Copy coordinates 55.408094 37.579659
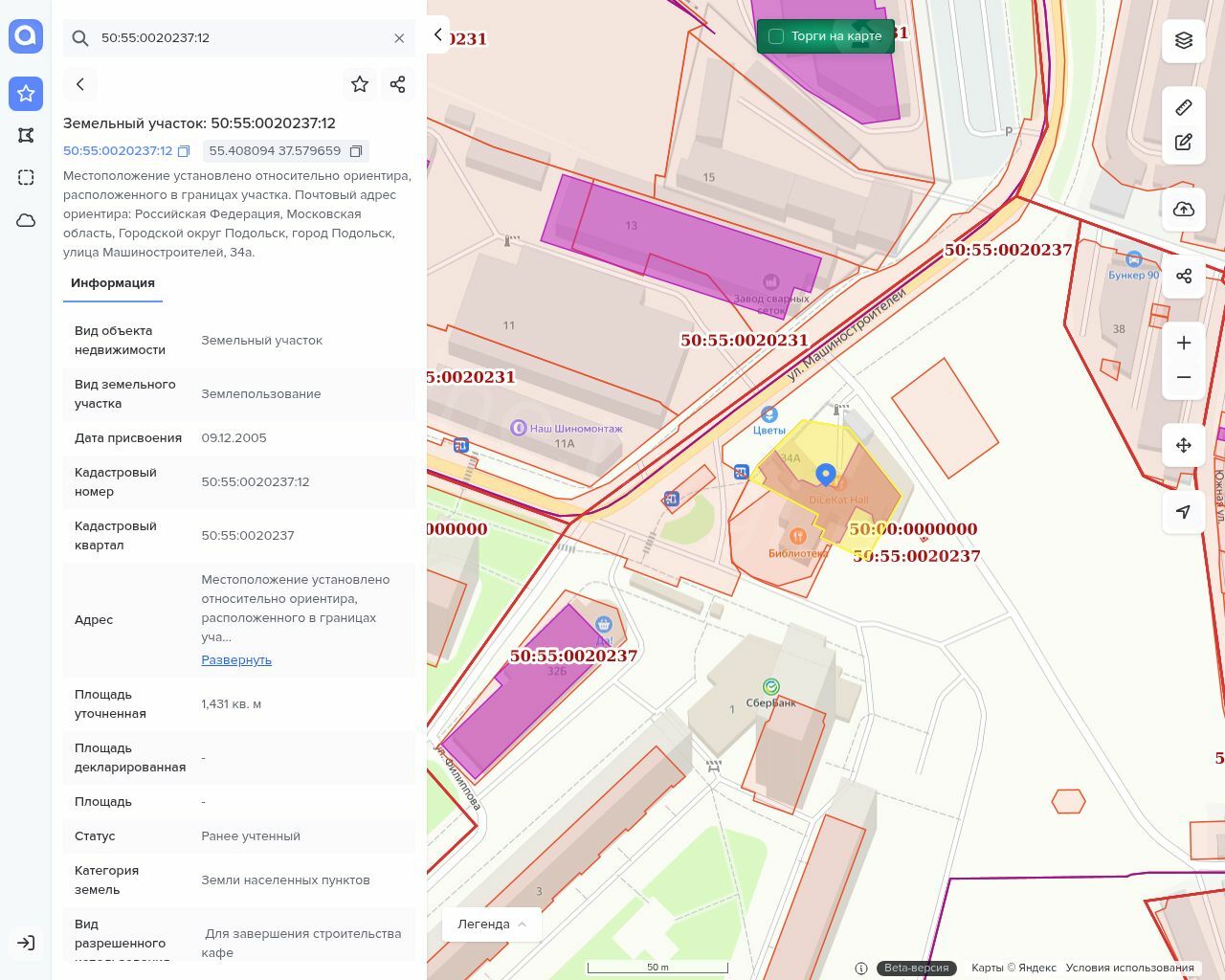Viewport: 1225px width, 980px height. point(356,151)
